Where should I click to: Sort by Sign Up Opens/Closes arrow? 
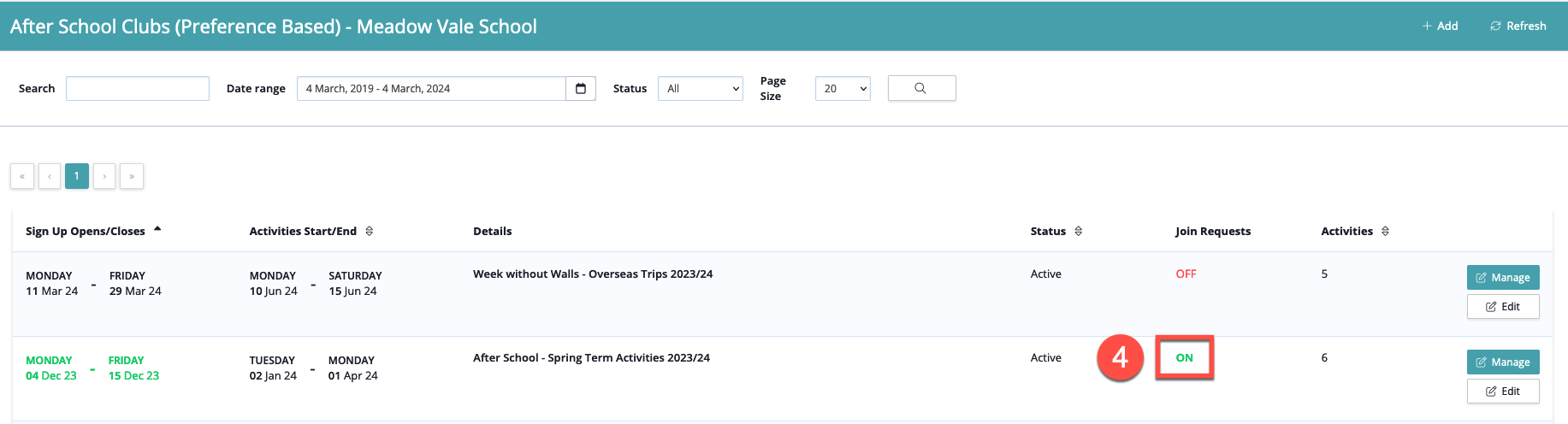point(157,230)
